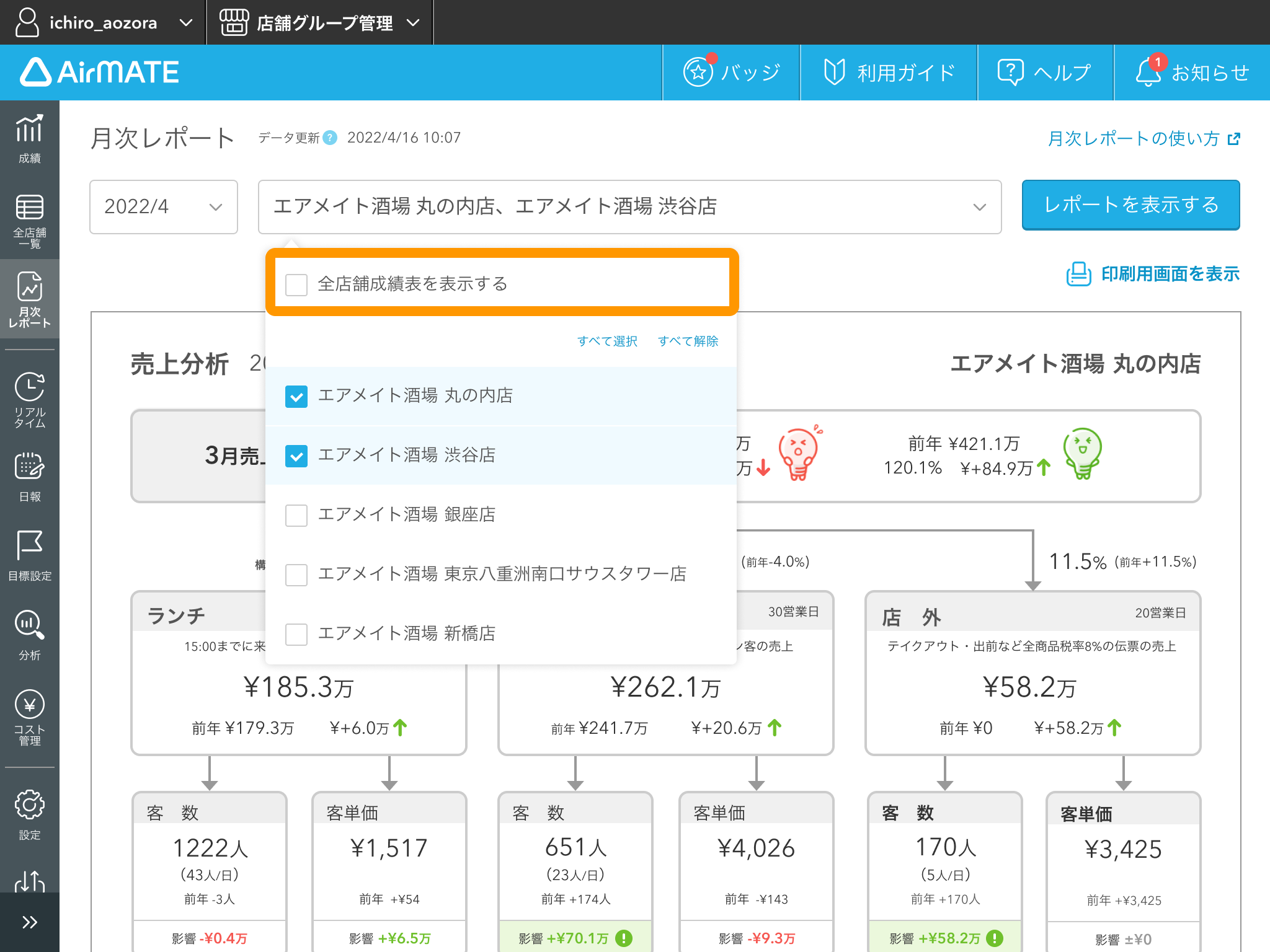The height and width of the screenshot is (952, 1270).
Task: Click レポートを表示する button
Action: 1130,205
